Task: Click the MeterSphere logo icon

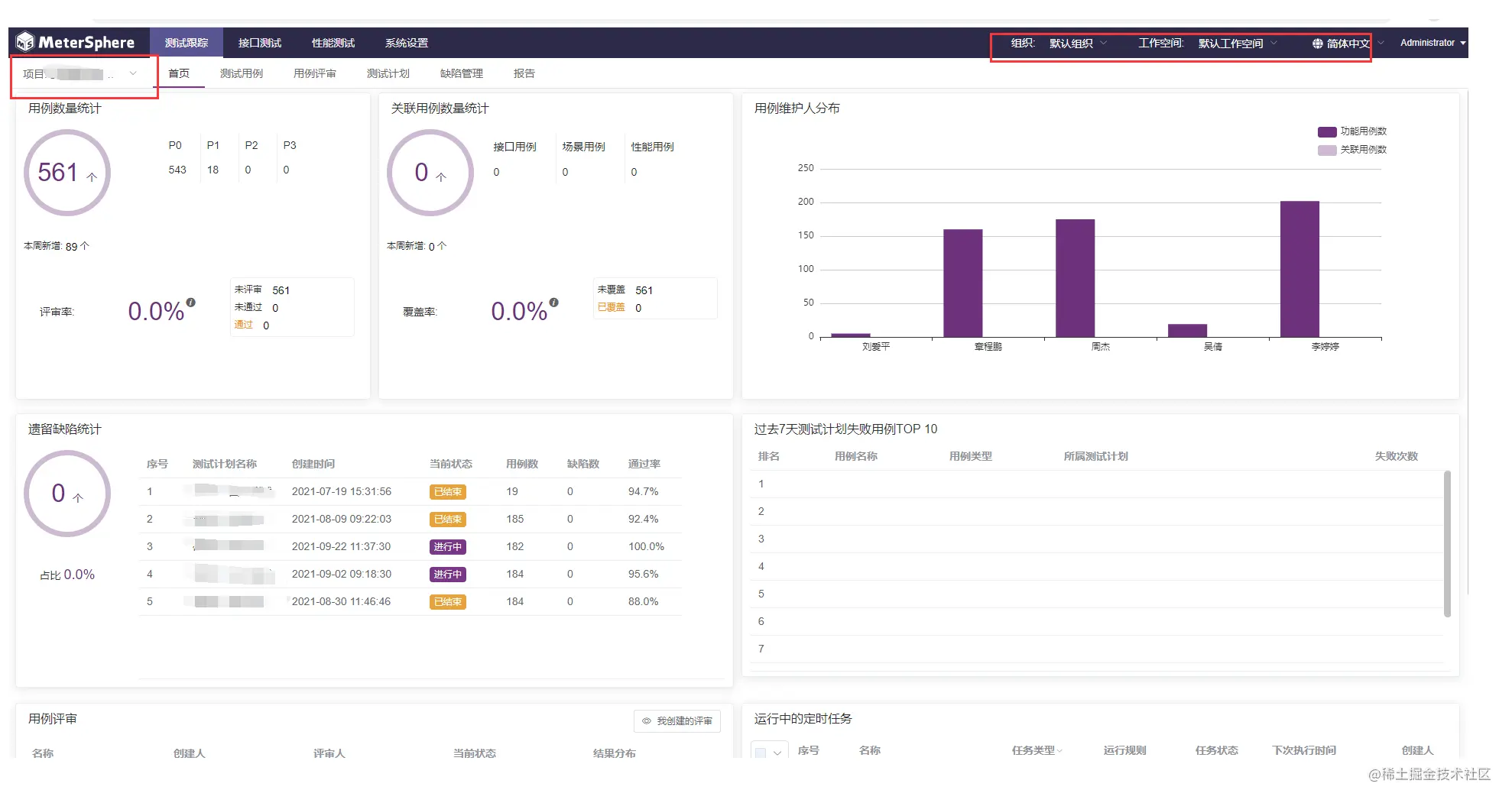Action: (x=25, y=41)
